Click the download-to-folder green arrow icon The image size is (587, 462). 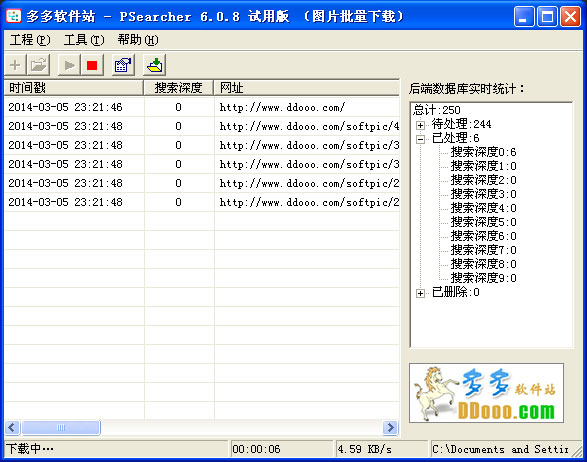[155, 65]
